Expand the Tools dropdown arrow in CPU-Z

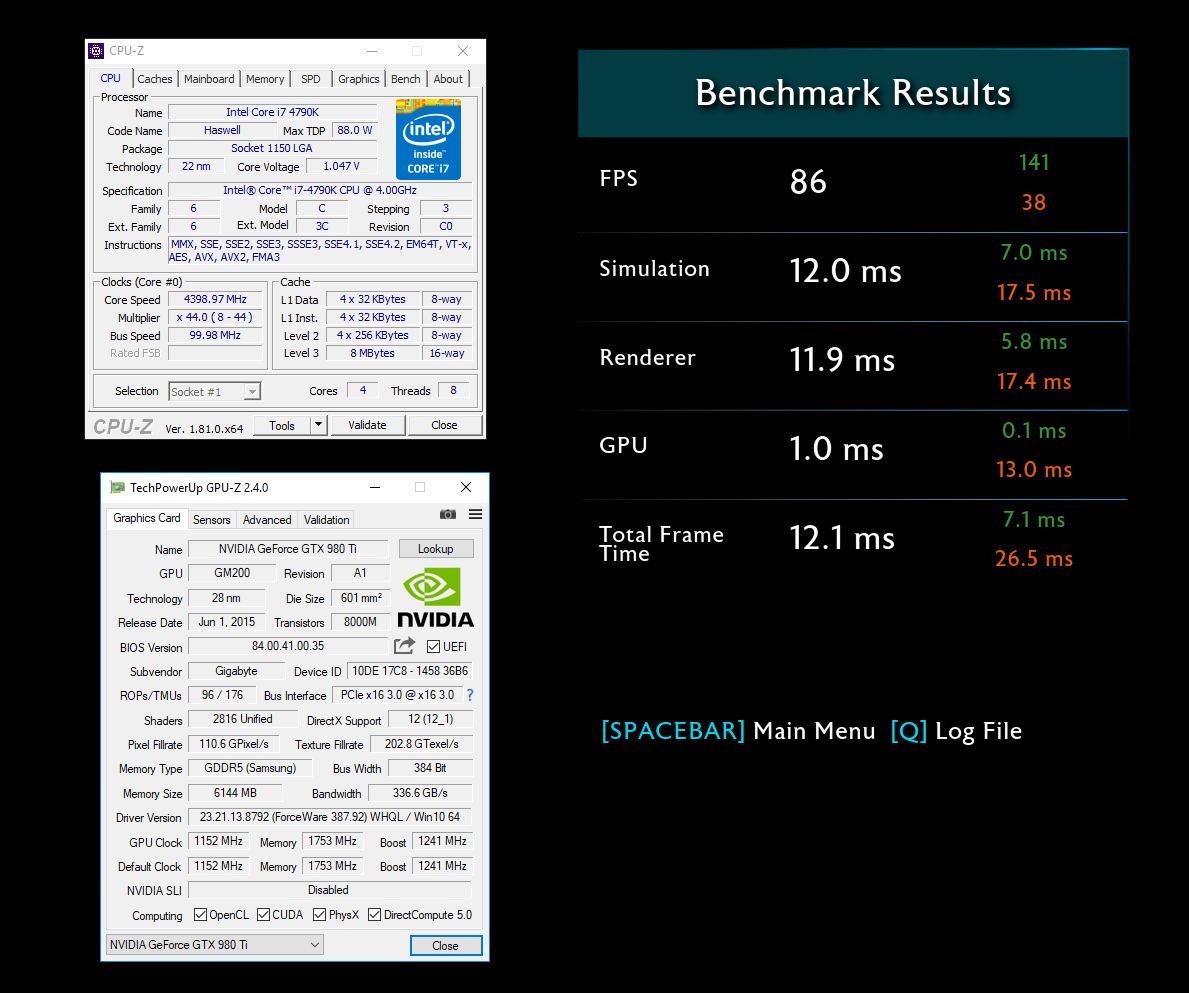pyautogui.click(x=318, y=425)
